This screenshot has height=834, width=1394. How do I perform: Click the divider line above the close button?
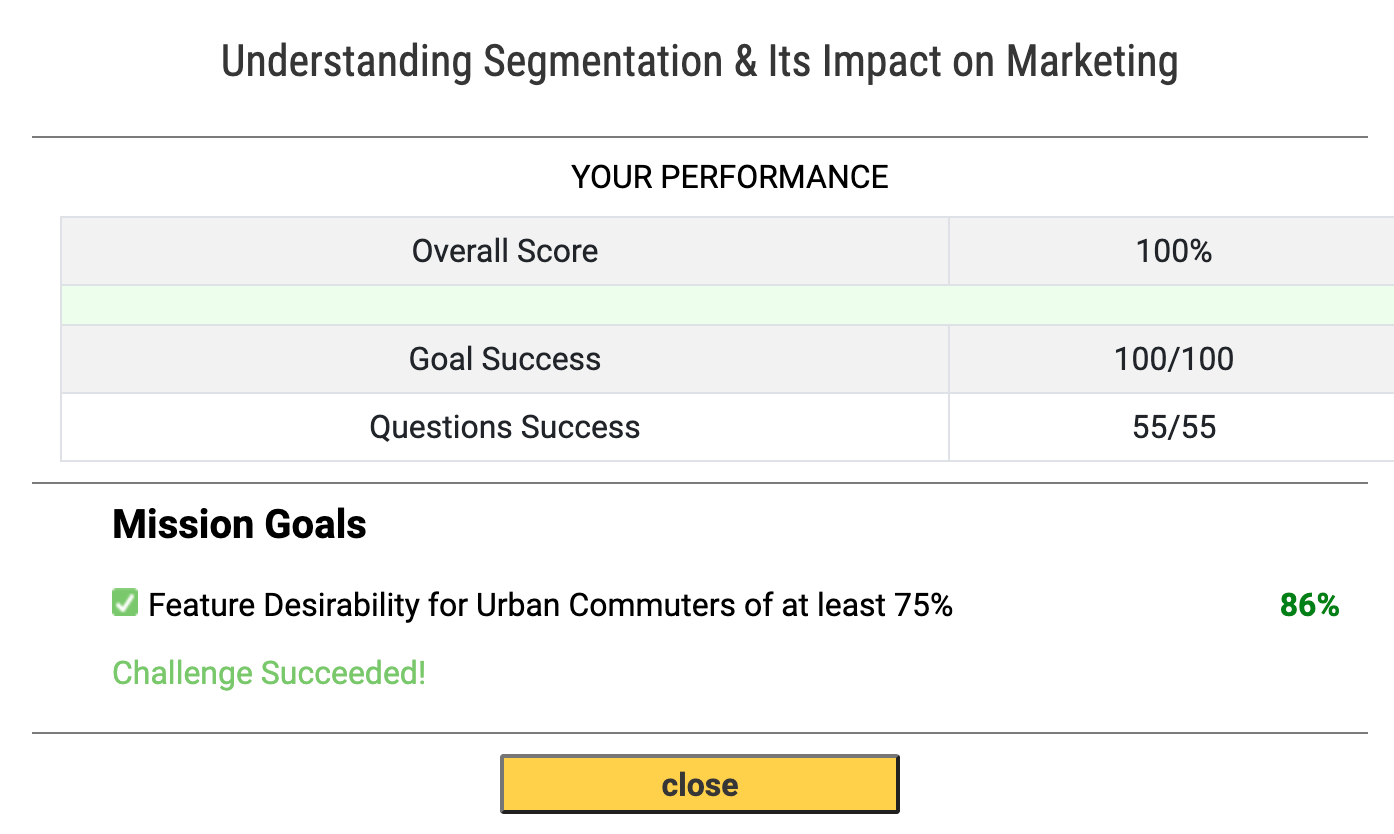point(699,733)
